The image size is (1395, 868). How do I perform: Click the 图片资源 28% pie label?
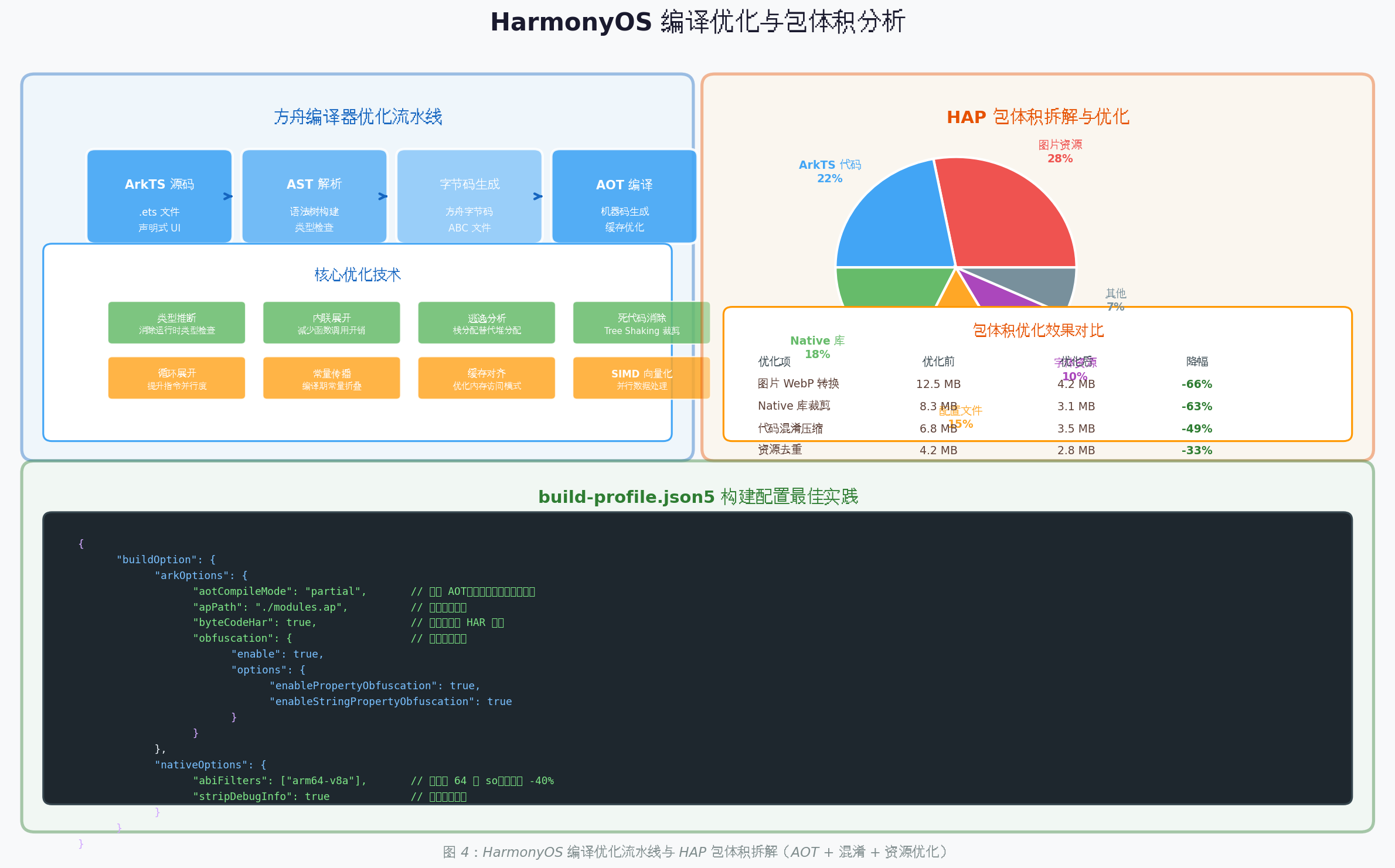[1060, 151]
